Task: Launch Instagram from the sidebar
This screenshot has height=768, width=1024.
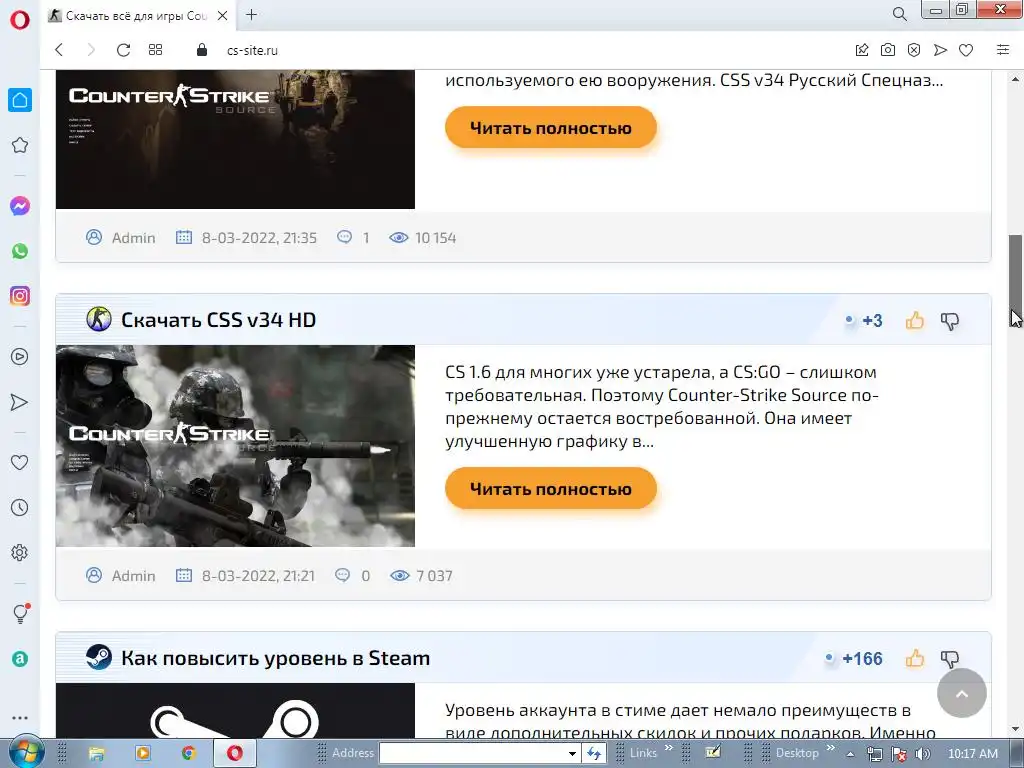Action: pyautogui.click(x=20, y=296)
